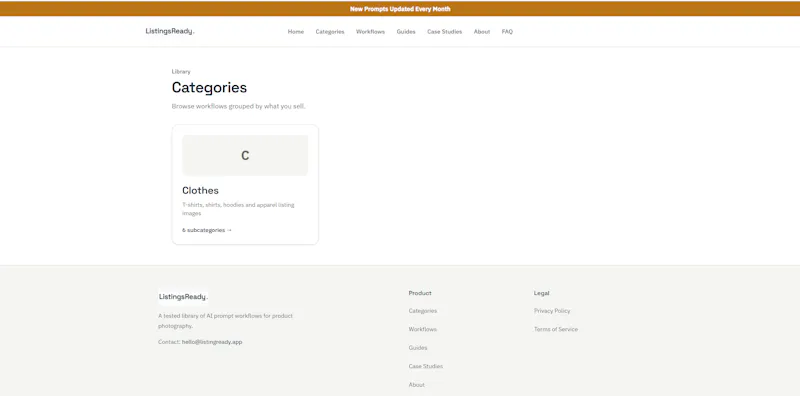Viewport: 800px width, 396px height.
Task: Open the Terms of Service footer link
Action: 556,329
